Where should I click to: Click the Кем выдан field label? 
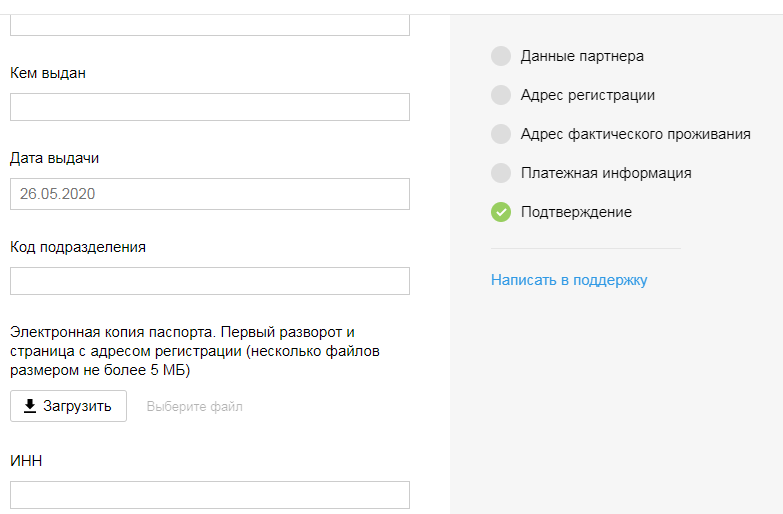point(48,73)
